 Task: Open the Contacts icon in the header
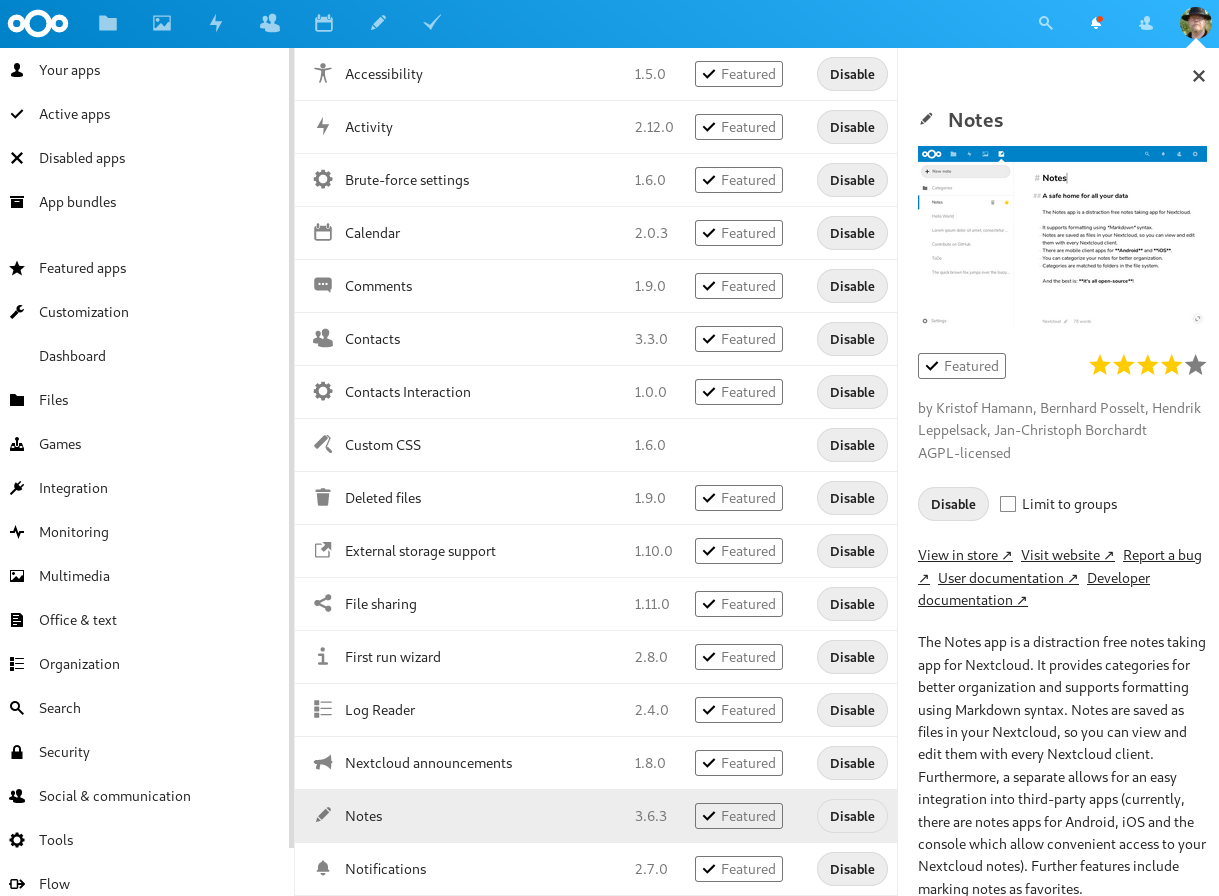click(270, 23)
